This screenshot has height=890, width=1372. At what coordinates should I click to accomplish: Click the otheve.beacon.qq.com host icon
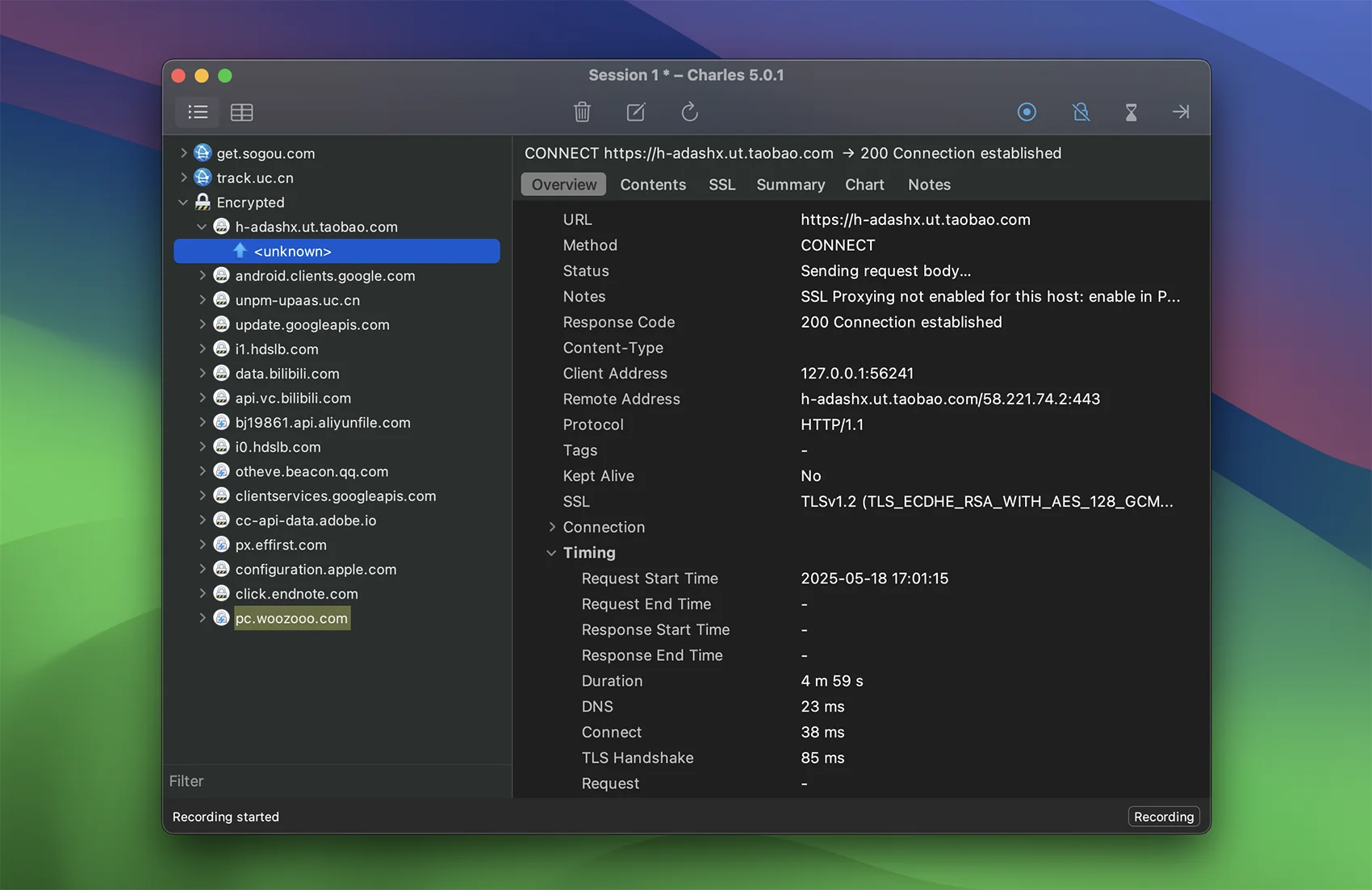221,470
